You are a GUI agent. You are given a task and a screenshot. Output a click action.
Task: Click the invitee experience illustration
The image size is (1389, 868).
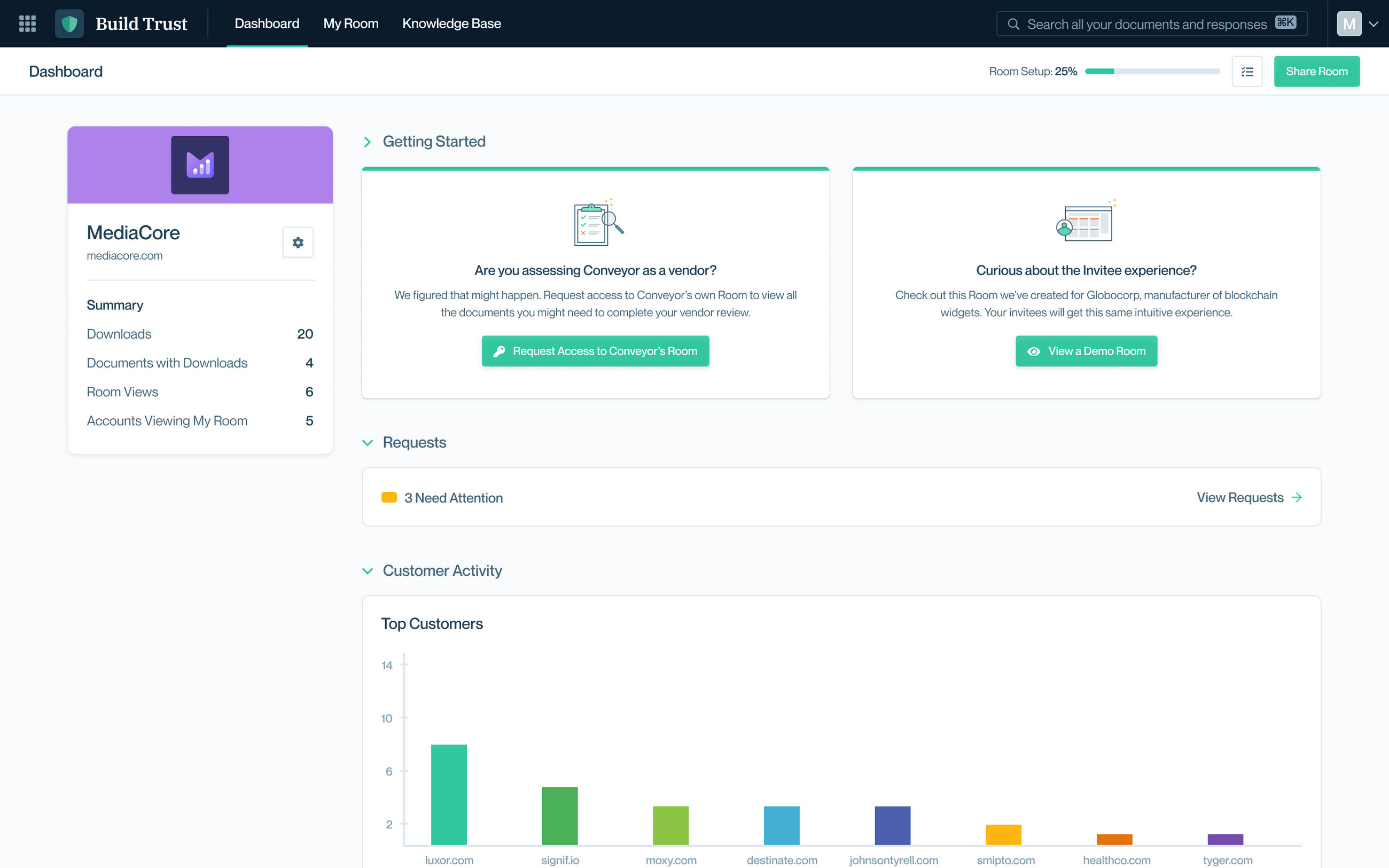pyautogui.click(x=1086, y=222)
